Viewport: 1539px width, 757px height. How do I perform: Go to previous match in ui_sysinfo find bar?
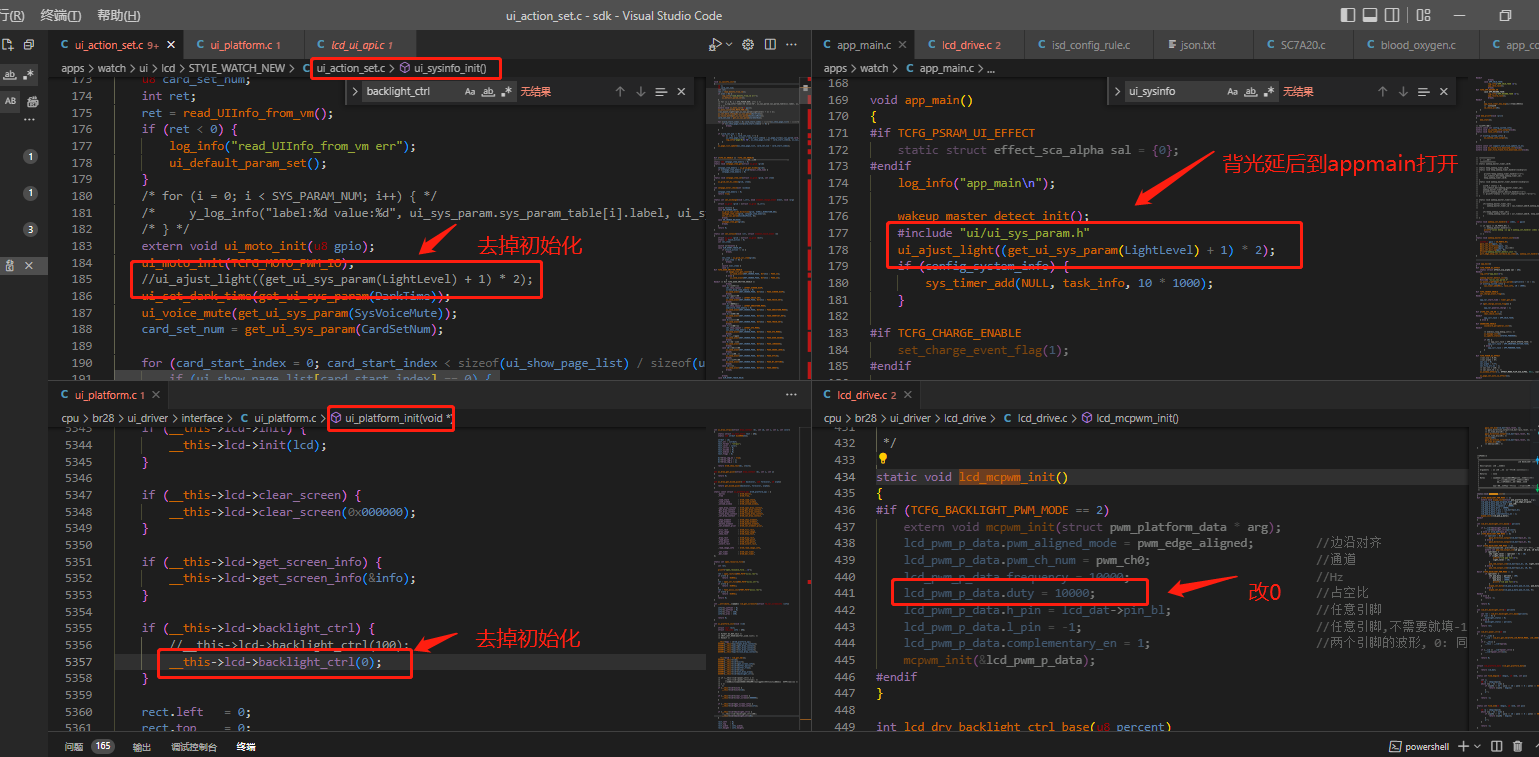pyautogui.click(x=1382, y=91)
